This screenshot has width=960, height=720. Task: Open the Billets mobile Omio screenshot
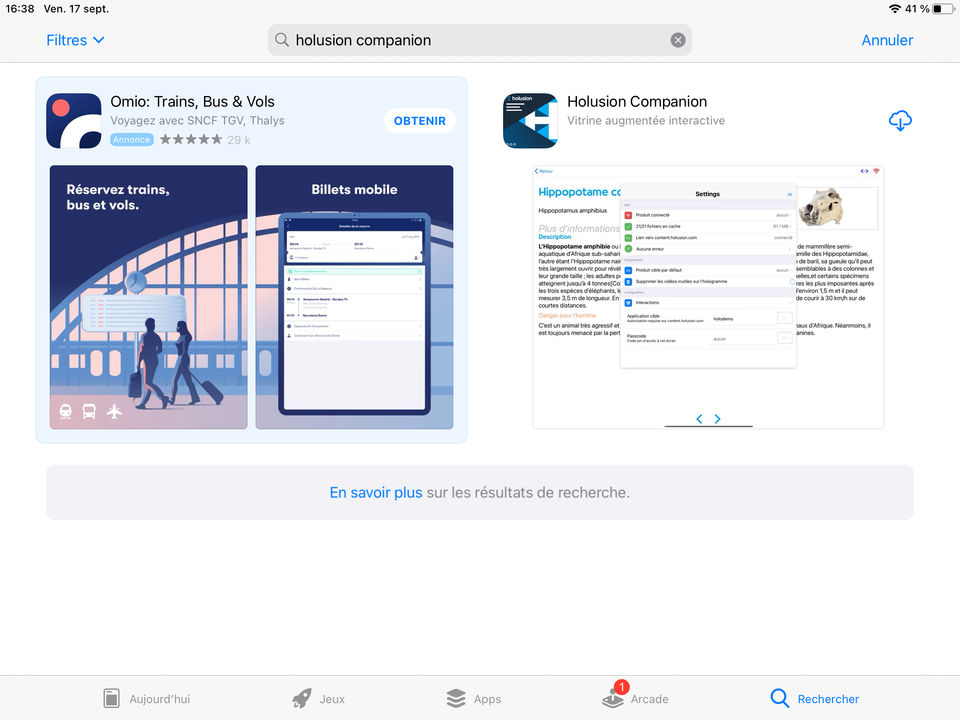tap(354, 297)
